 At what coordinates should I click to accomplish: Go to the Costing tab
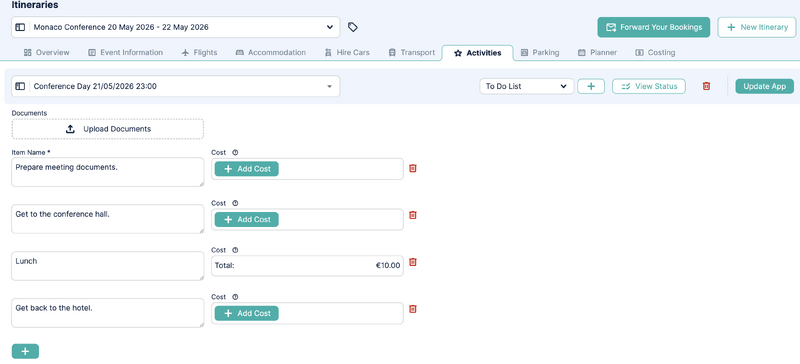pos(655,53)
